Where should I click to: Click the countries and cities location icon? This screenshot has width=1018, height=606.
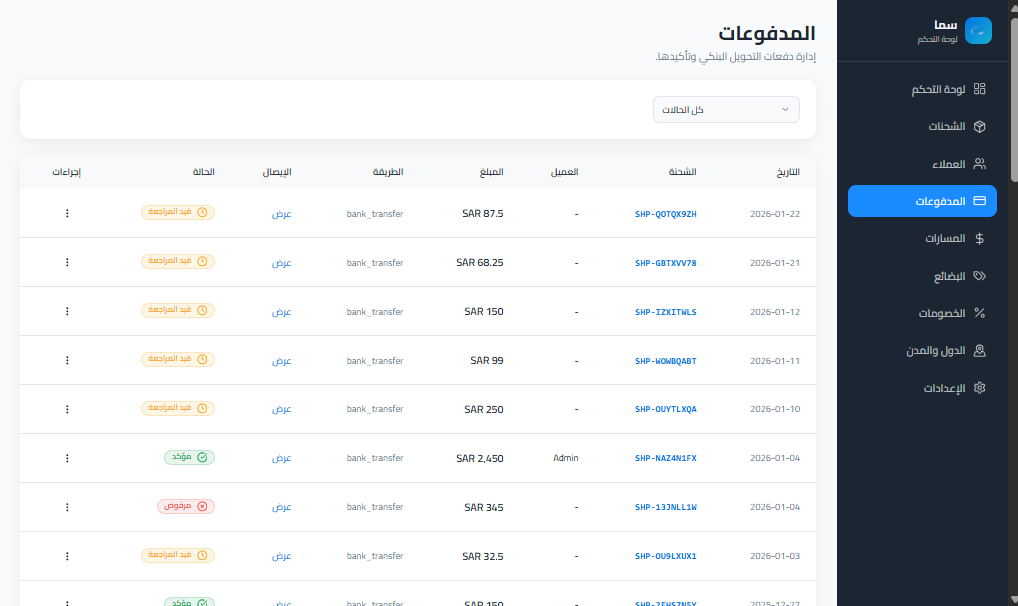[x=979, y=351]
